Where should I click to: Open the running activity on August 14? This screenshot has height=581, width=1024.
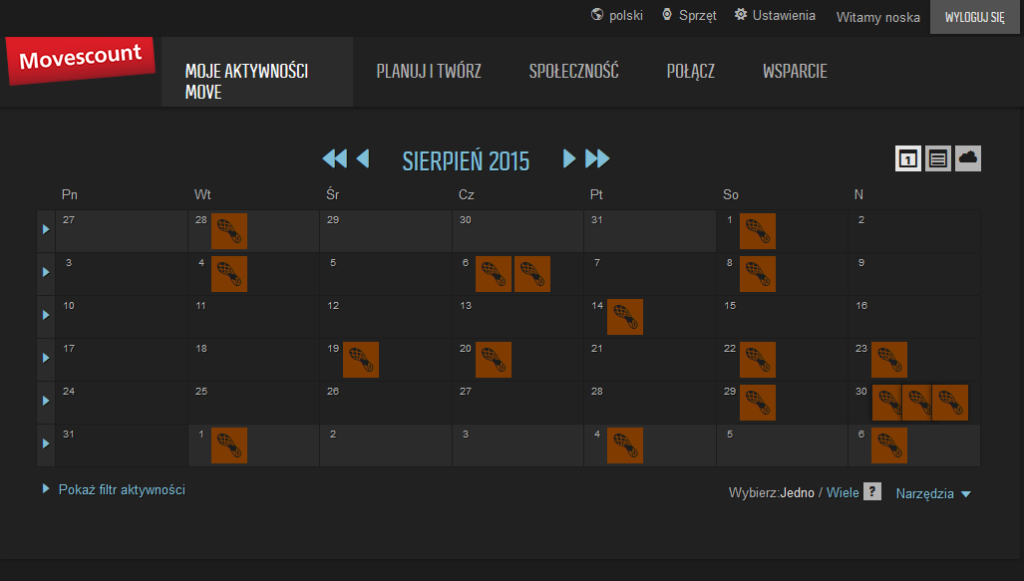point(625,317)
